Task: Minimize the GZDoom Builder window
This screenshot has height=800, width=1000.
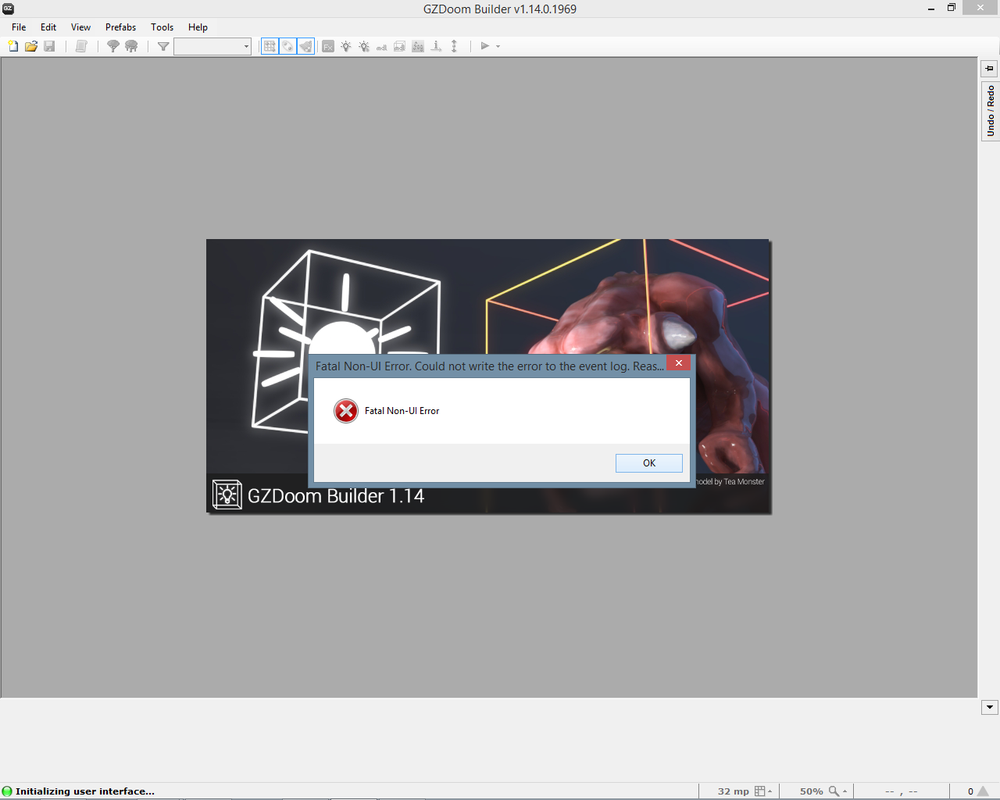Action: tap(931, 8)
